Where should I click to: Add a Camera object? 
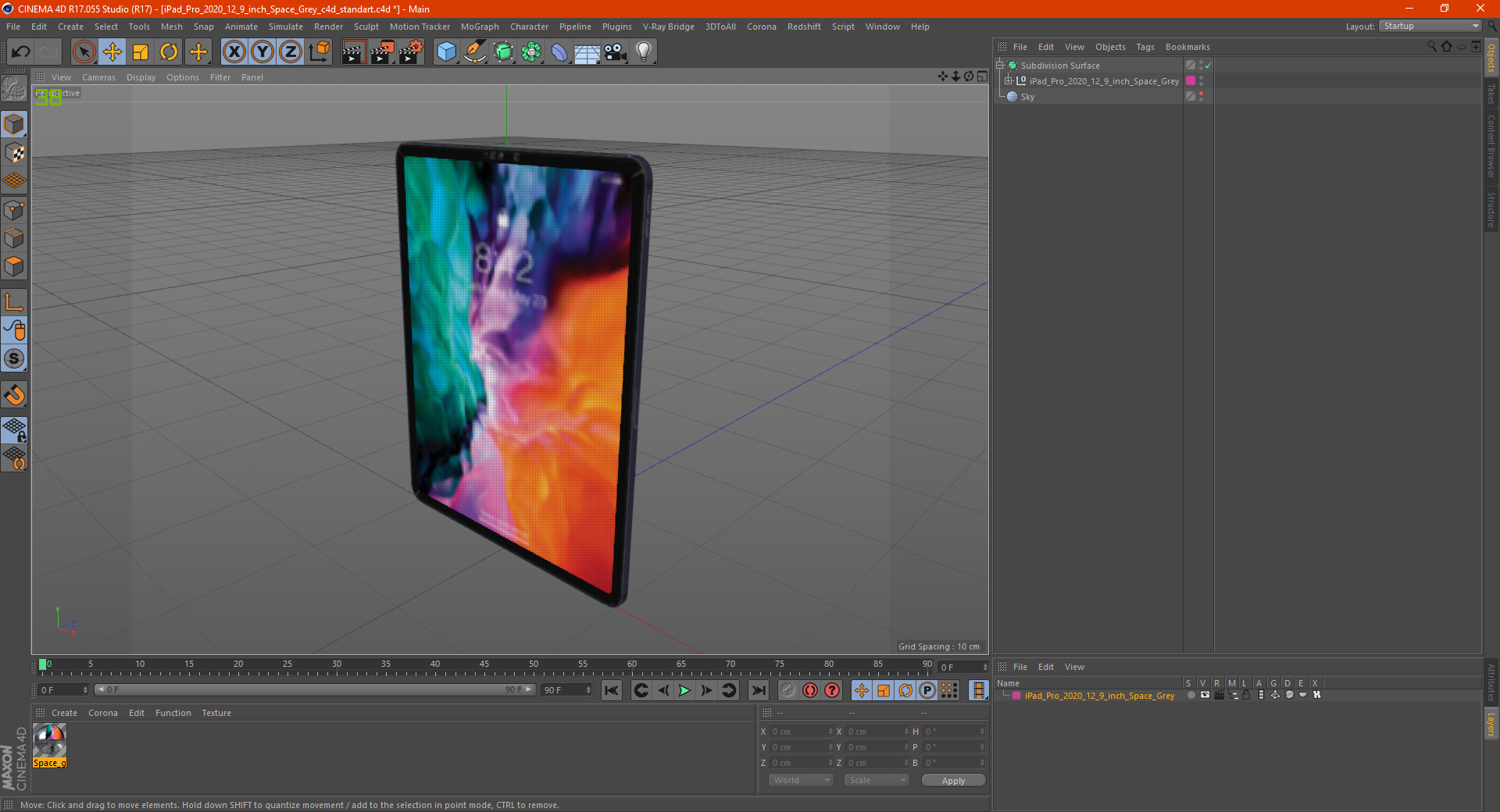[x=615, y=52]
